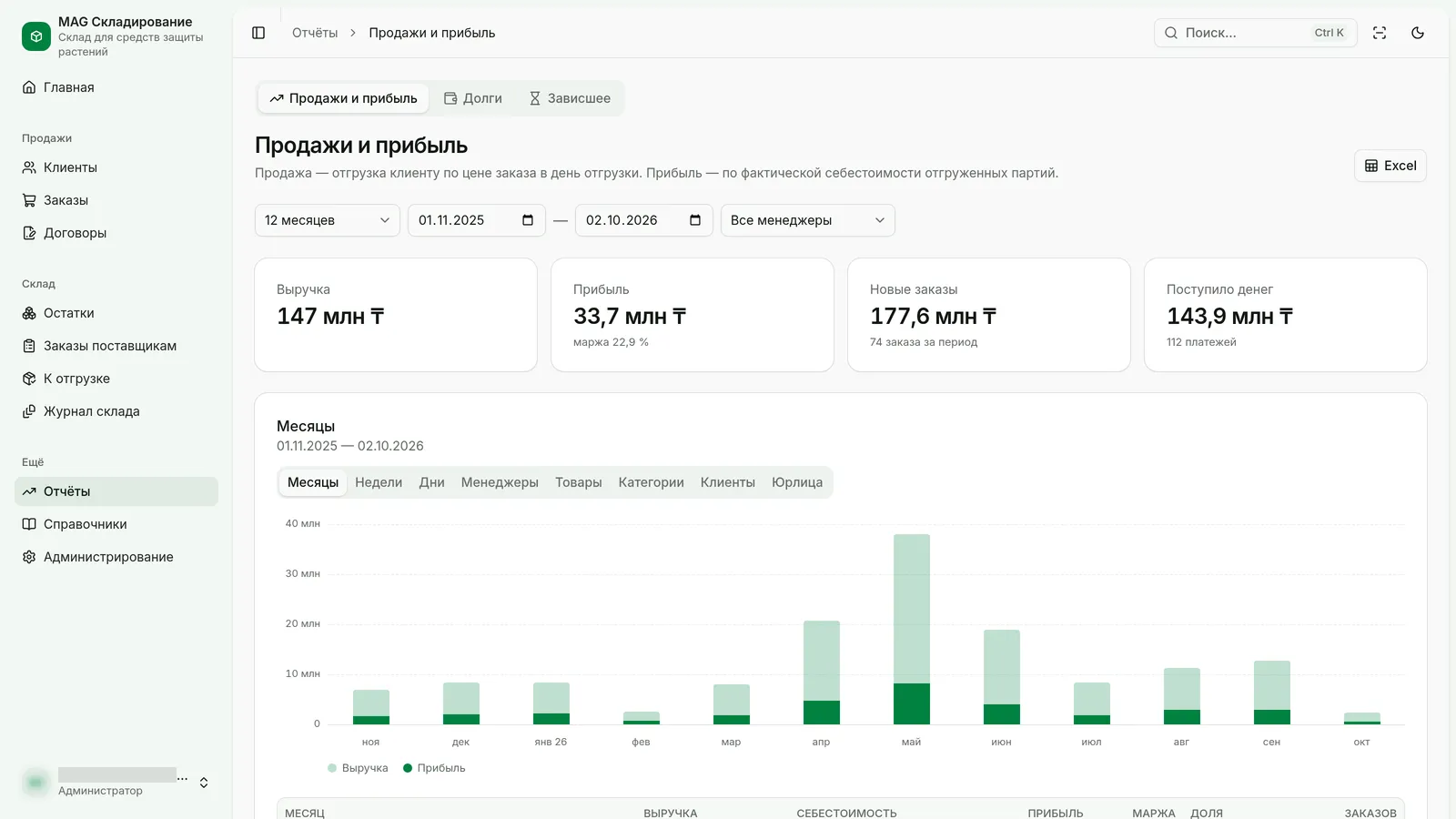Click the start date field 01.11.2025
The width and height of the screenshot is (1456, 819).
[477, 220]
